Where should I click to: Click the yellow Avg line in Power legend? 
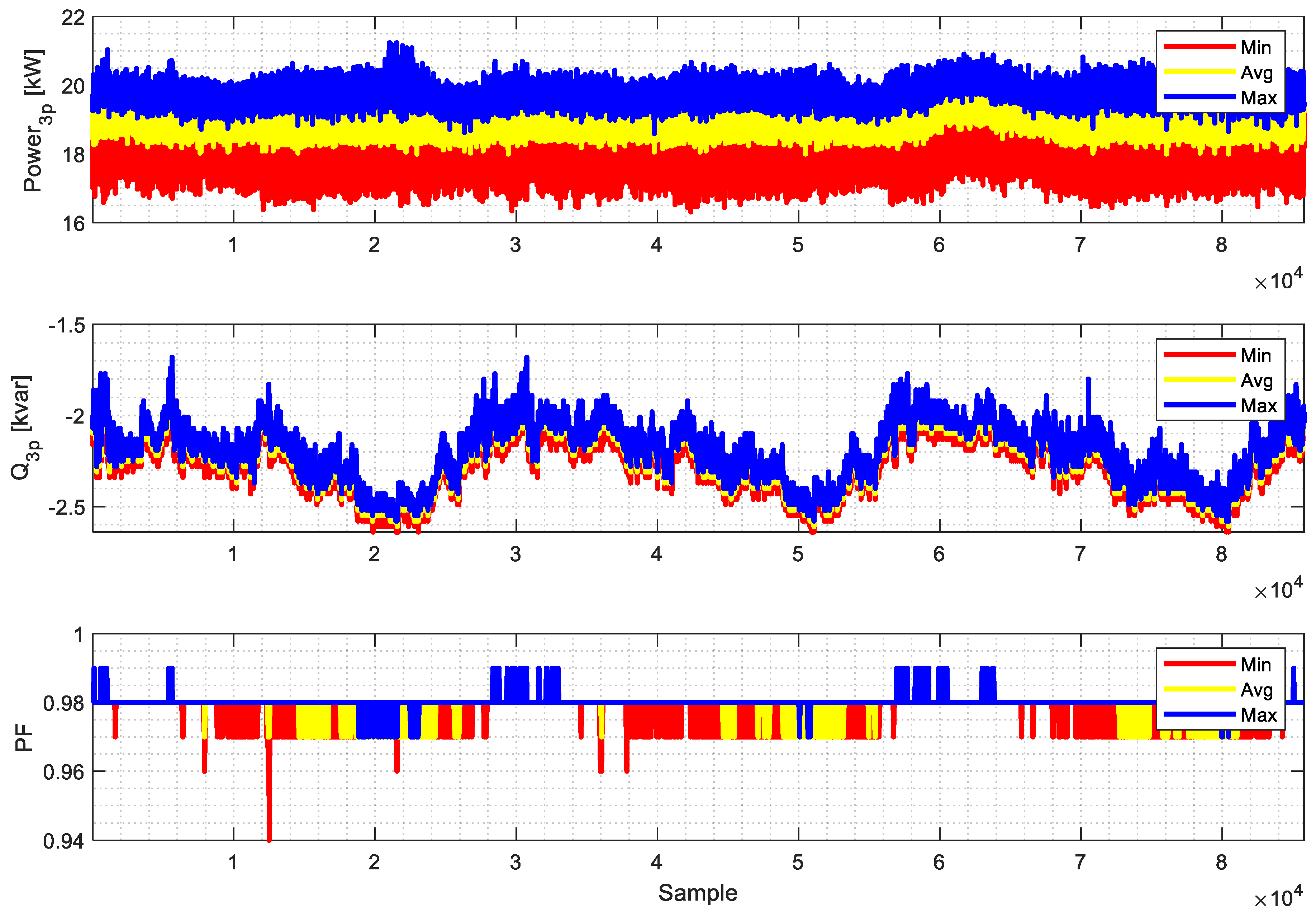[1199, 72]
